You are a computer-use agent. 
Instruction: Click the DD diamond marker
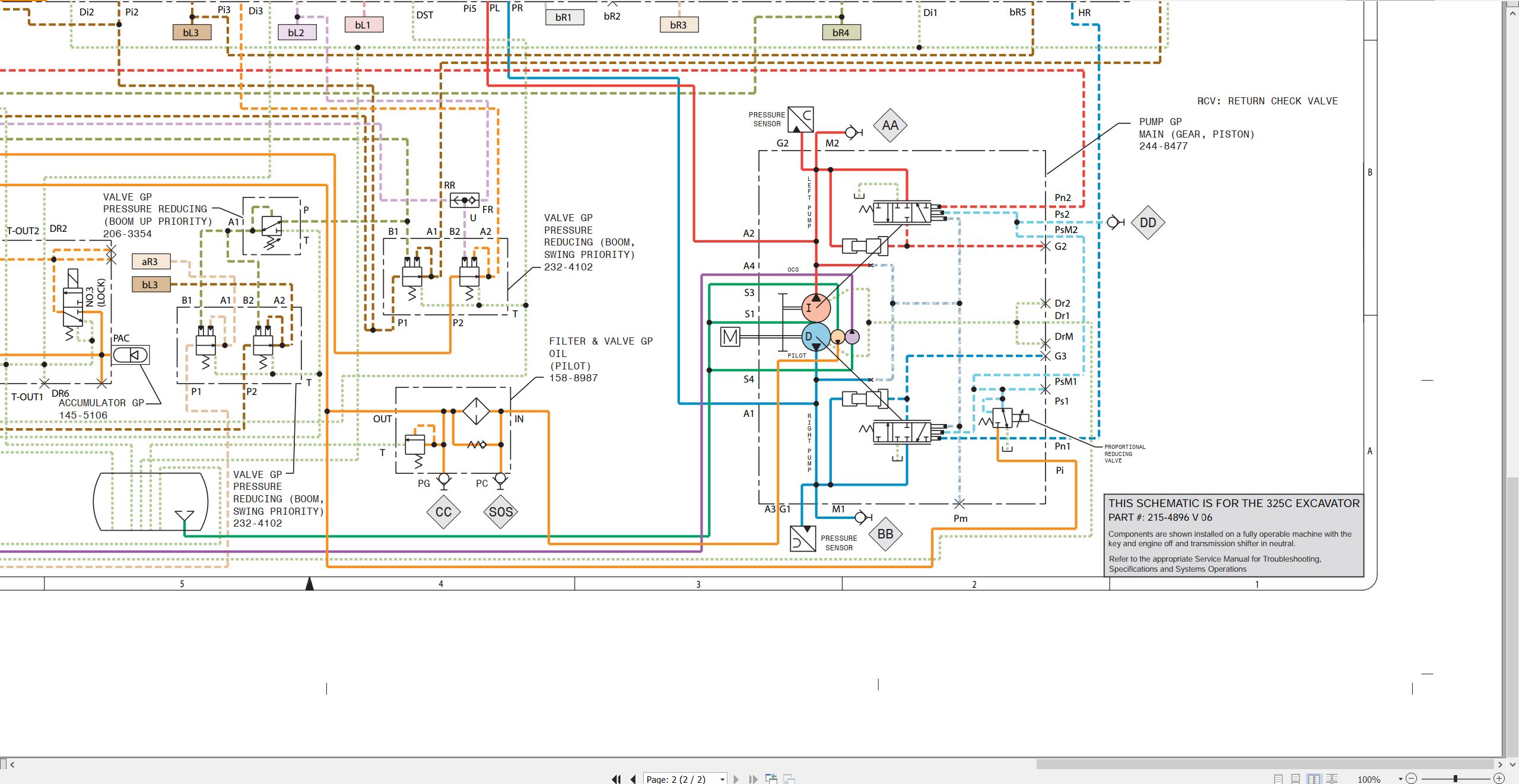pyautogui.click(x=1148, y=222)
